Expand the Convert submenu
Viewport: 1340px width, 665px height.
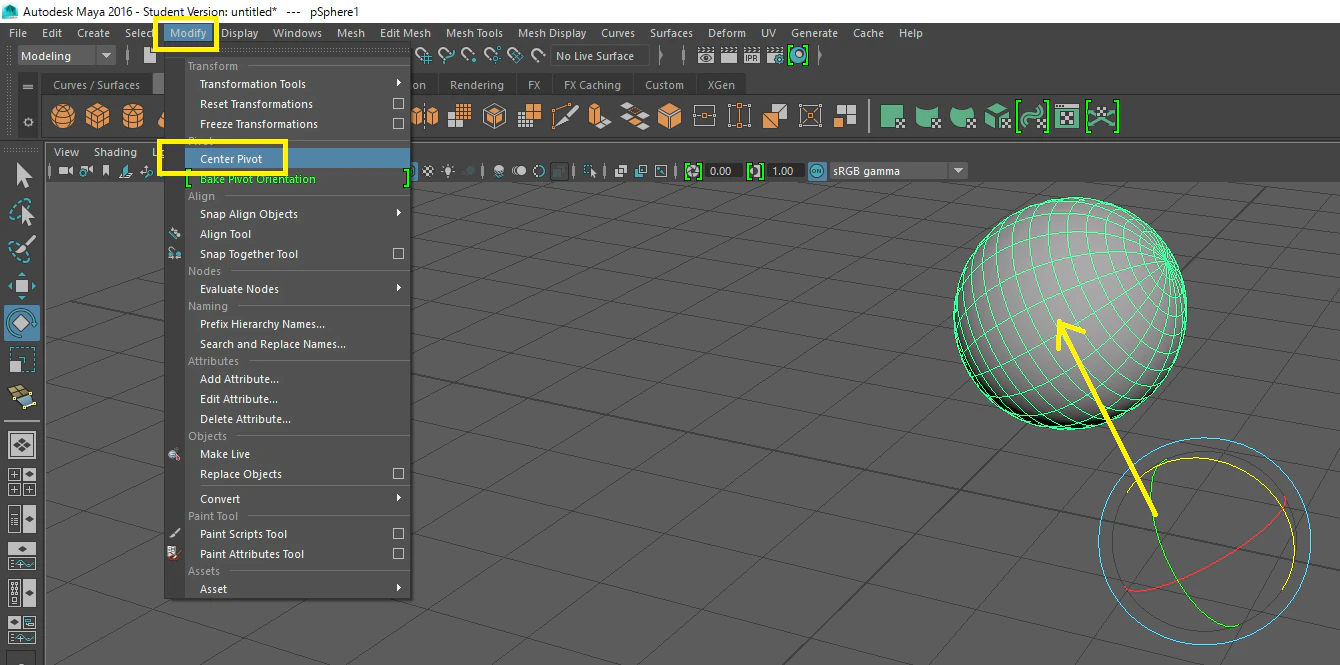coord(298,499)
